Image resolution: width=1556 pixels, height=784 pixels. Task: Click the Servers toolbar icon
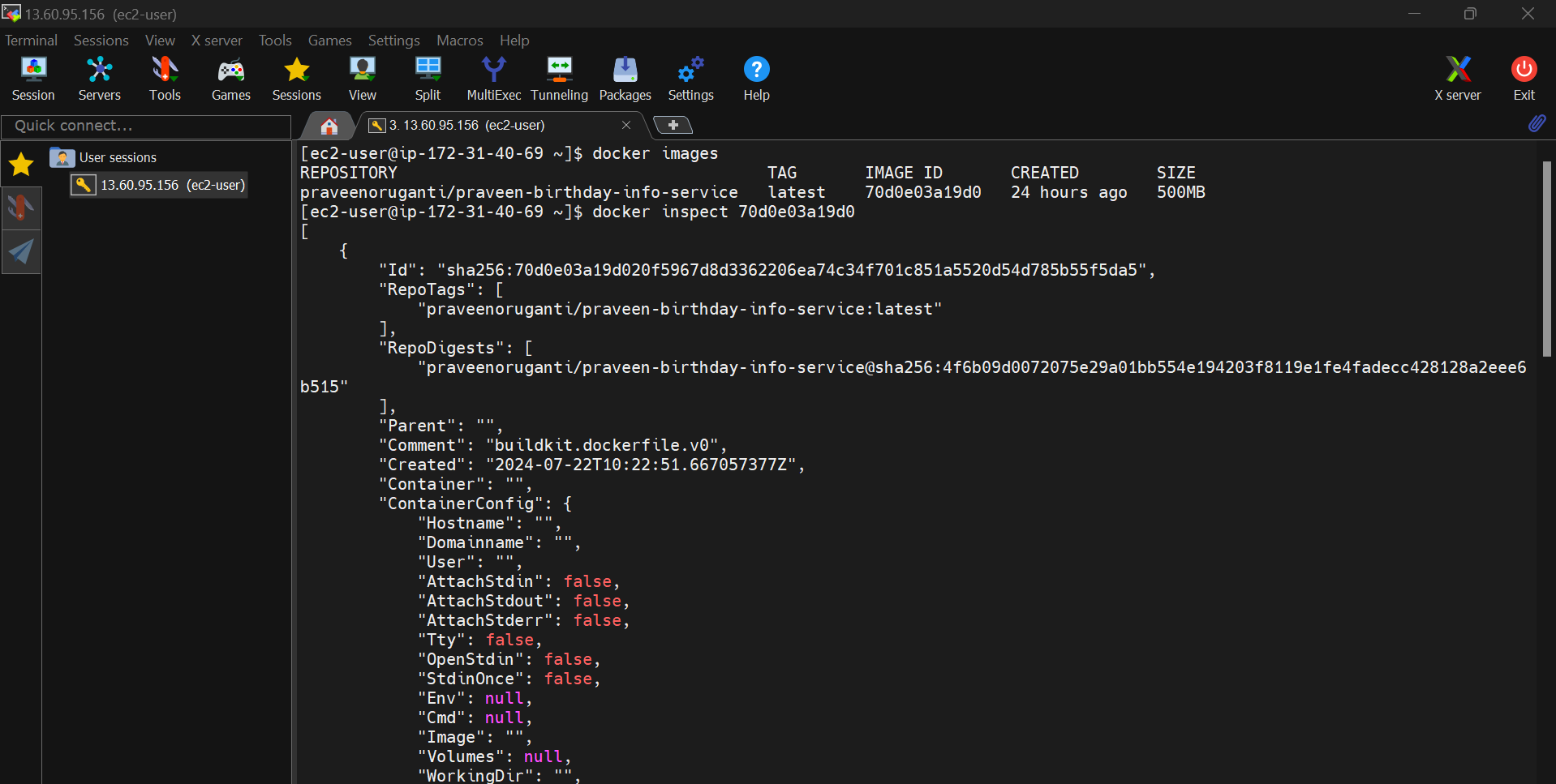click(x=99, y=79)
